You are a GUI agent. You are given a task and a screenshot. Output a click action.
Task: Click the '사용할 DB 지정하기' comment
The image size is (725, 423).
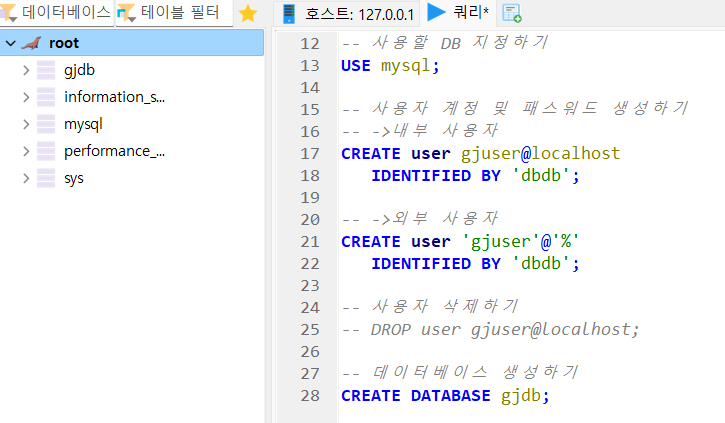click(x=460, y=43)
